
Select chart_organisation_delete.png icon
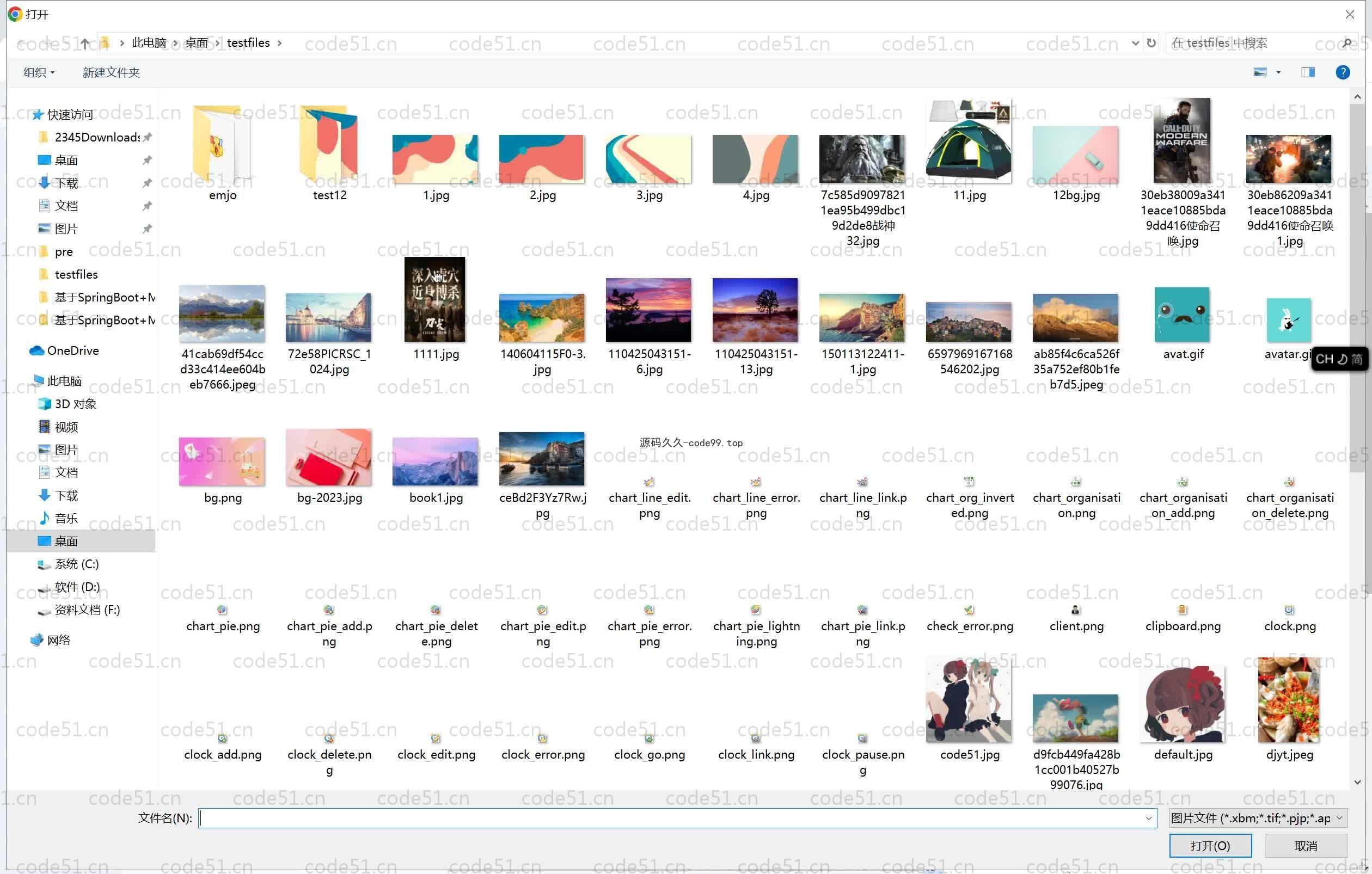[x=1289, y=482]
